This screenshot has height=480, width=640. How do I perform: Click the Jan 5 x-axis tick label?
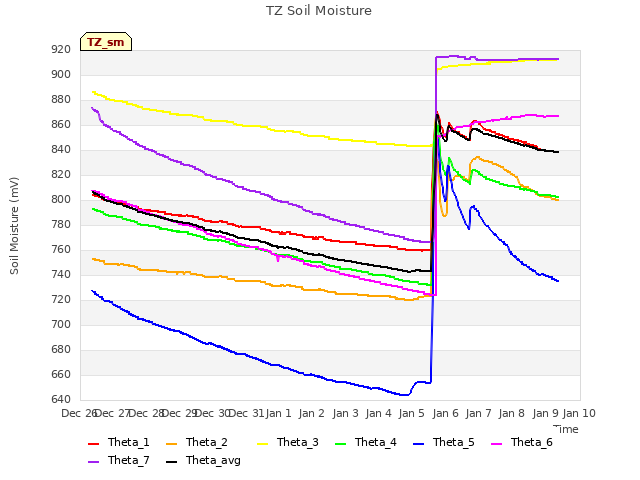coord(412,413)
